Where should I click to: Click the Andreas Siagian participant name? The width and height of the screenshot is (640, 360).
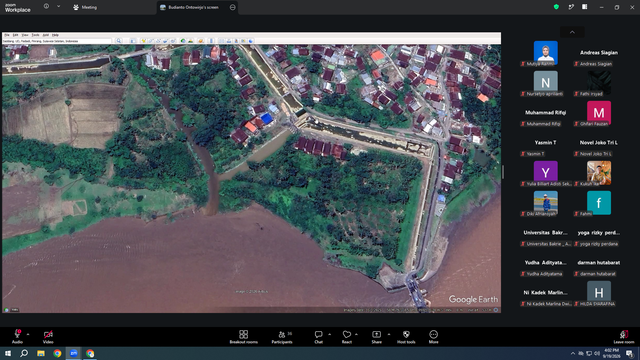pos(599,53)
